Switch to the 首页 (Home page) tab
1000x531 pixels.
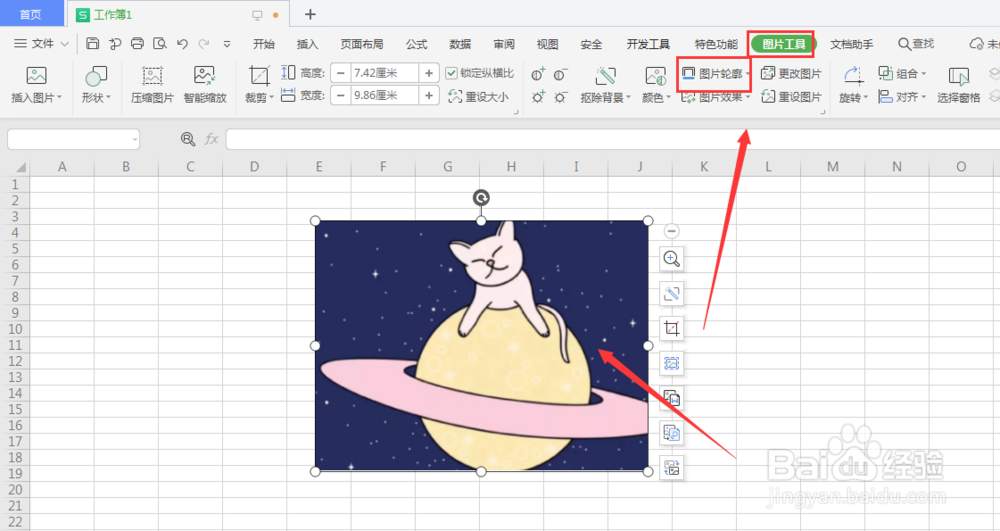point(31,14)
